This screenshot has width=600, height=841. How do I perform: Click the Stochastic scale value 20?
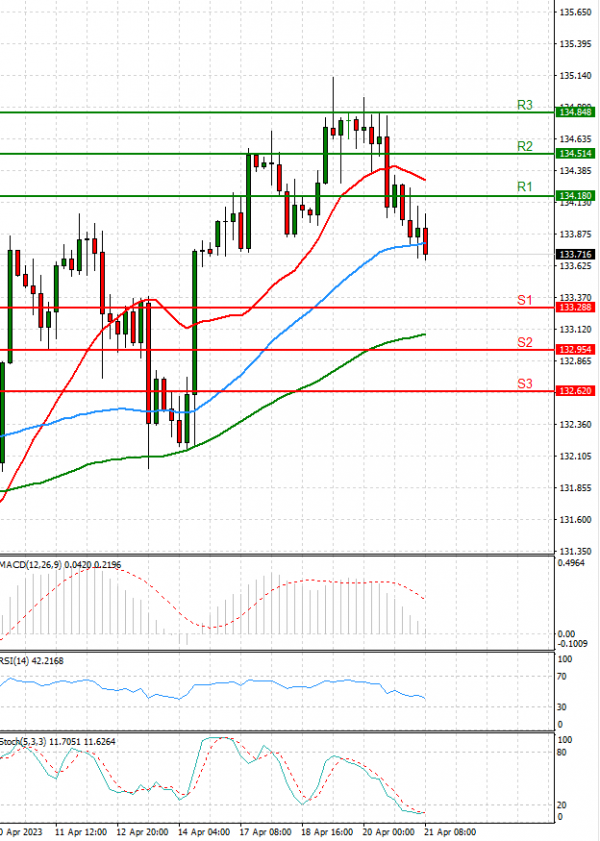(561, 806)
